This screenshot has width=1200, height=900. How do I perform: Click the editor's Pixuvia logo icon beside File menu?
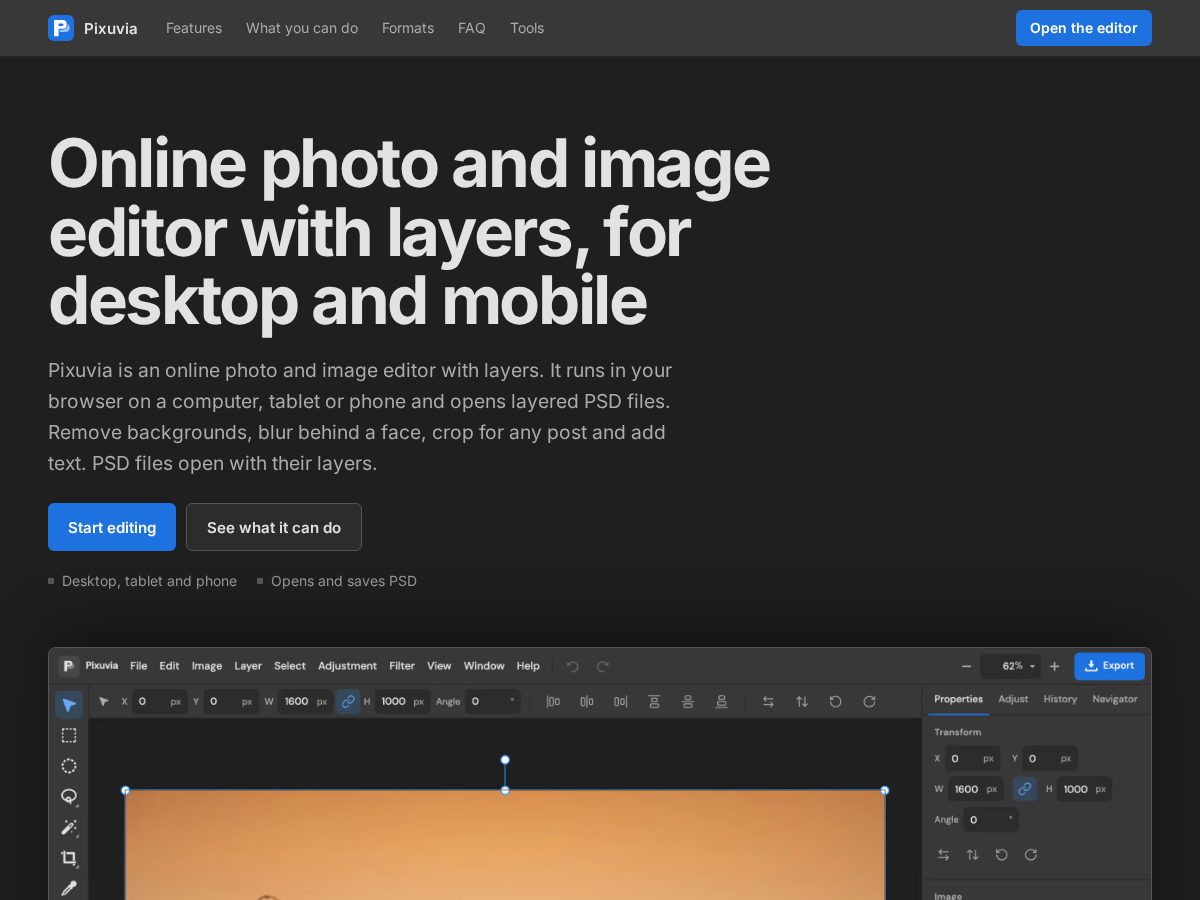click(68, 666)
